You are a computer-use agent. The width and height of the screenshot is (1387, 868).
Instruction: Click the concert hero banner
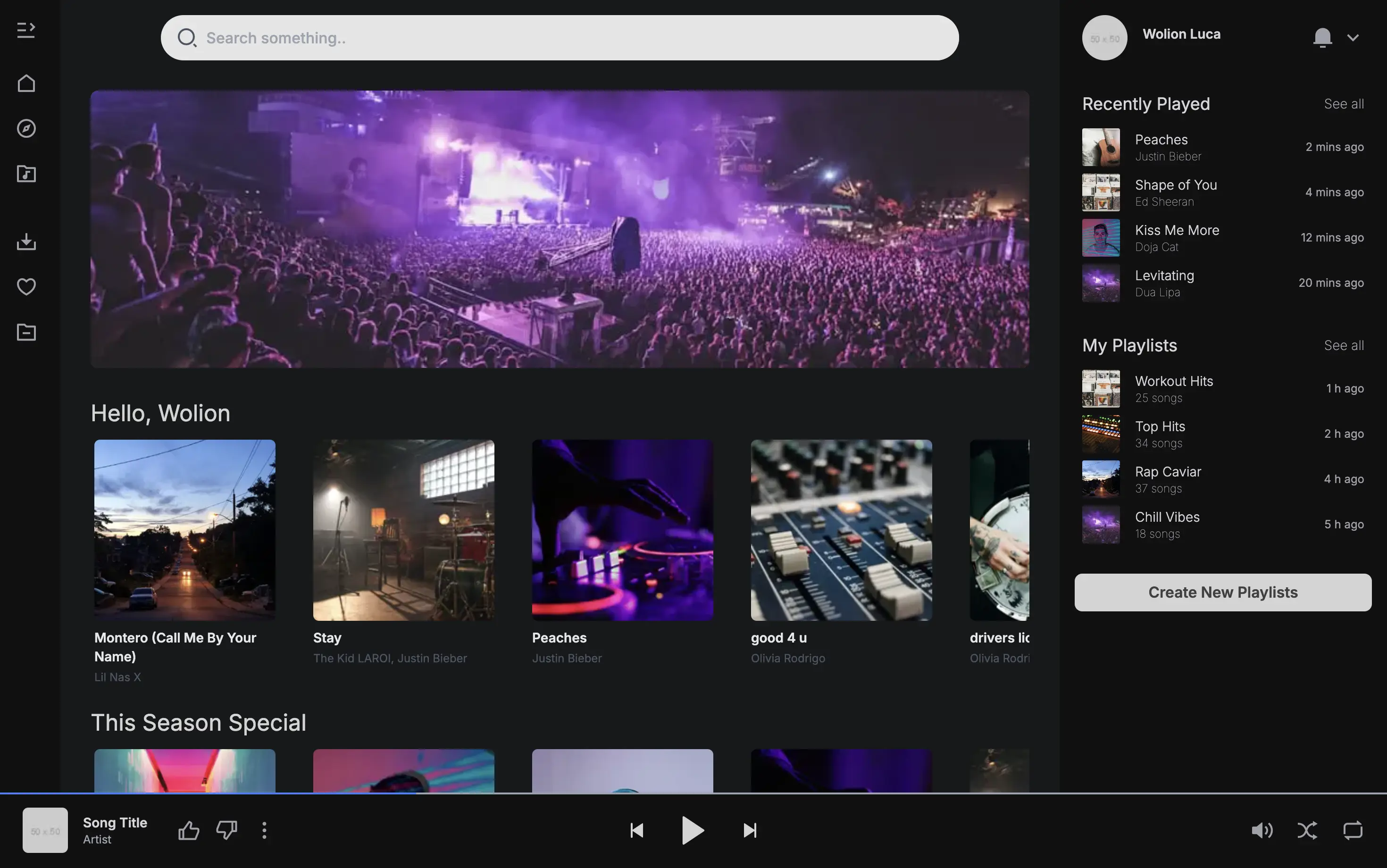tap(560, 229)
